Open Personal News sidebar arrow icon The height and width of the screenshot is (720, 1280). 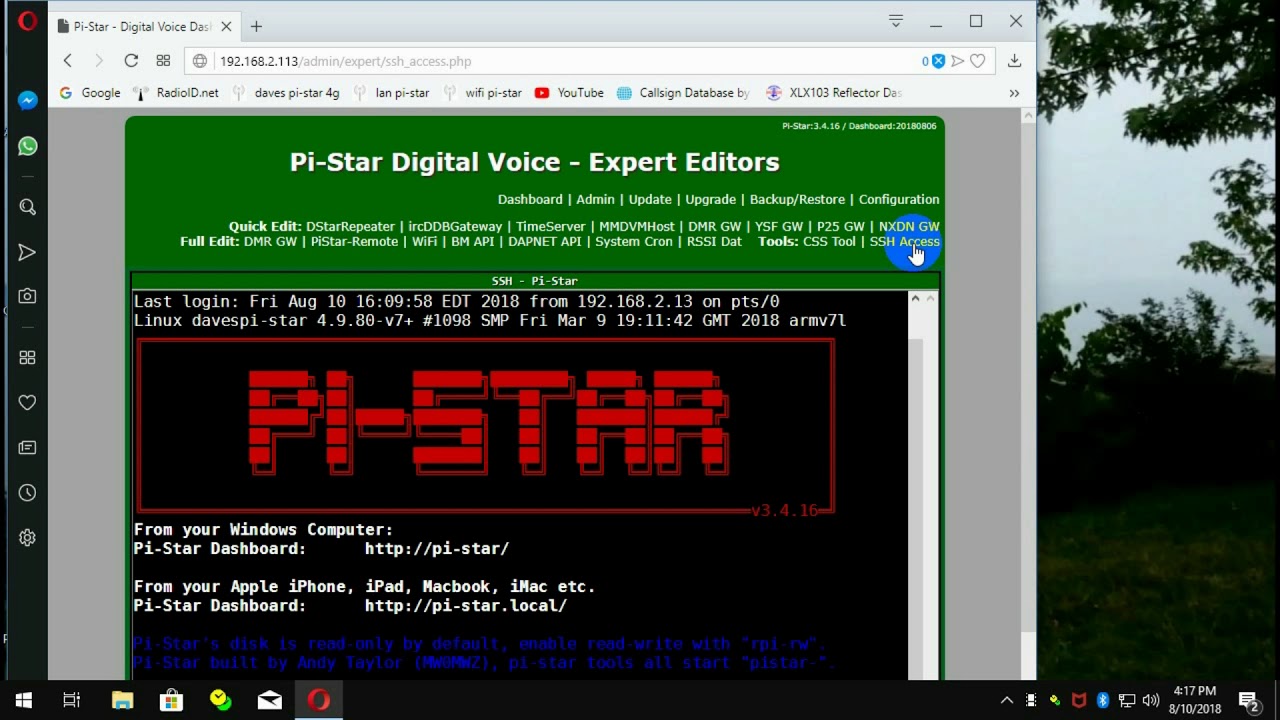pos(27,252)
